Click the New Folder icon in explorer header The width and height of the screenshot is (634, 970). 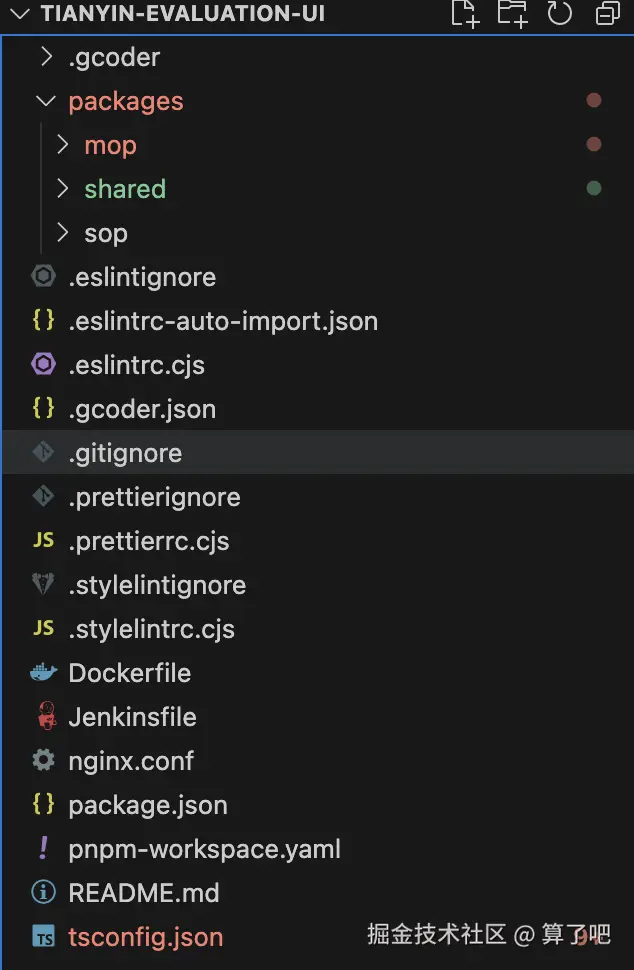point(512,13)
